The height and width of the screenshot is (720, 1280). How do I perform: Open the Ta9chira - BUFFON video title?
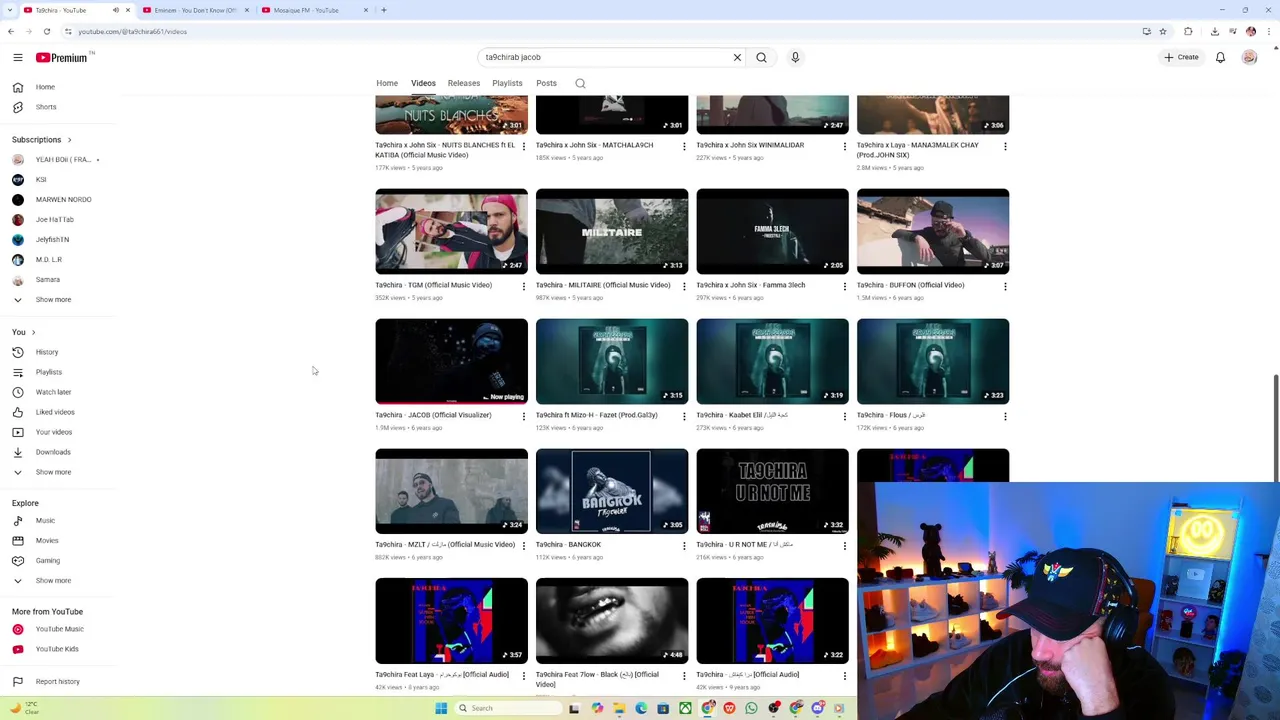tap(911, 285)
